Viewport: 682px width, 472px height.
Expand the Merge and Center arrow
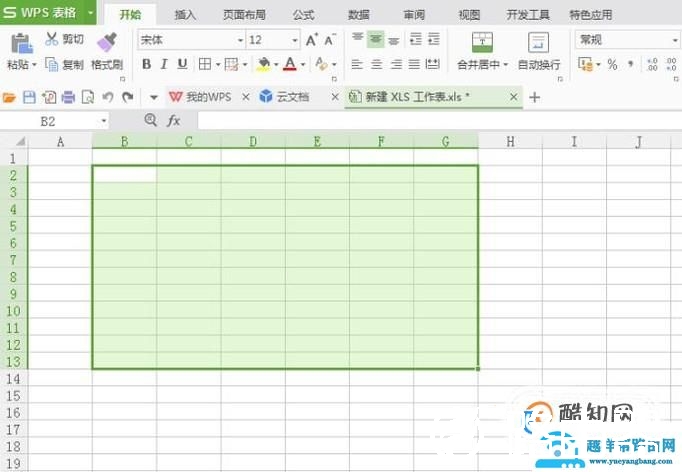505,65
